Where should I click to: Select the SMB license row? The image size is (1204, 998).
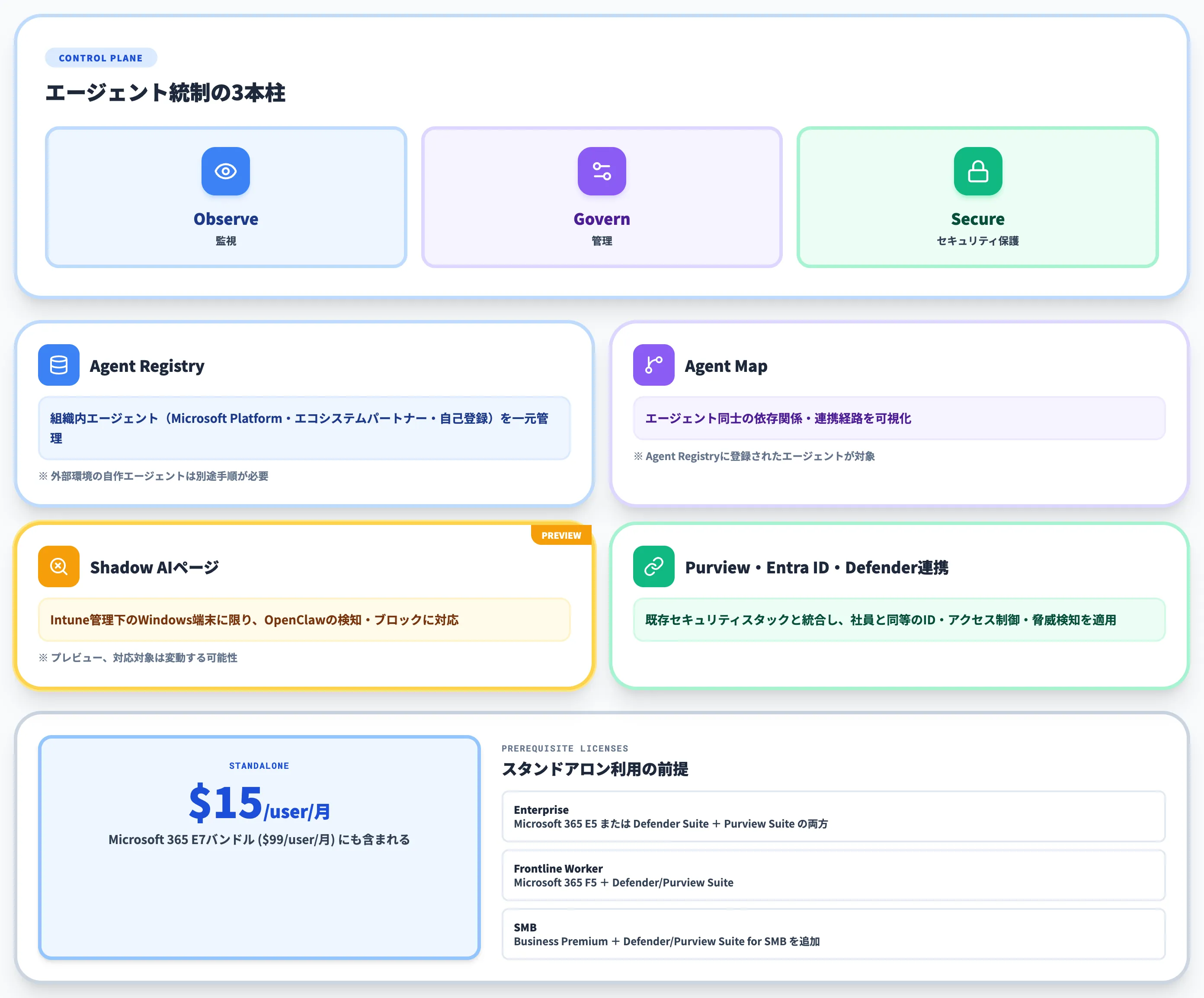click(x=834, y=934)
